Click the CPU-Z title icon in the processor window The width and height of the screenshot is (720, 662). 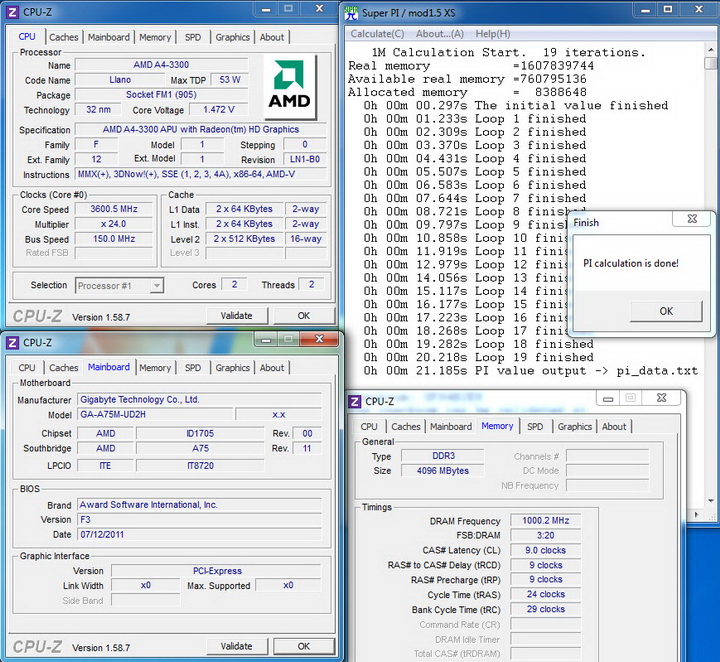[12, 12]
